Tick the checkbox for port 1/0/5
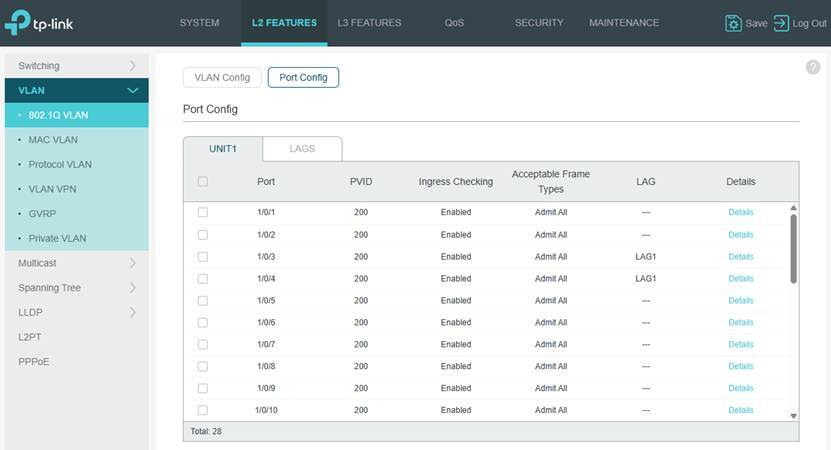 [x=203, y=300]
